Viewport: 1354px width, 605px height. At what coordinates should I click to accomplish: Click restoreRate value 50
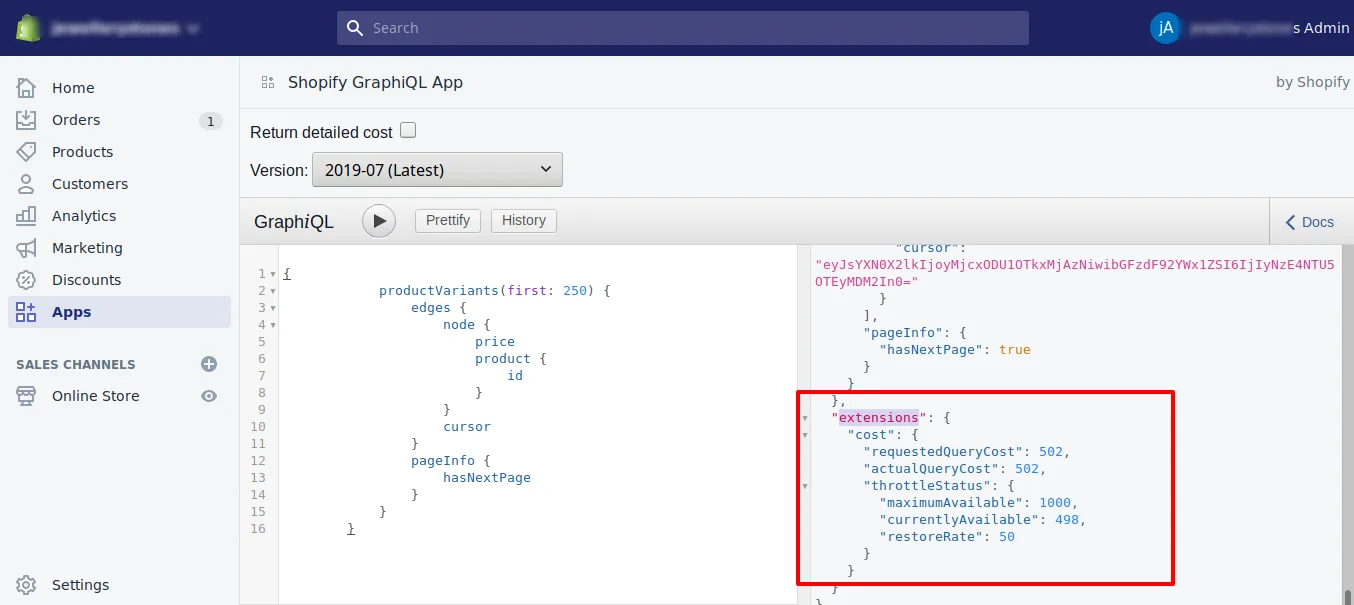(1007, 537)
